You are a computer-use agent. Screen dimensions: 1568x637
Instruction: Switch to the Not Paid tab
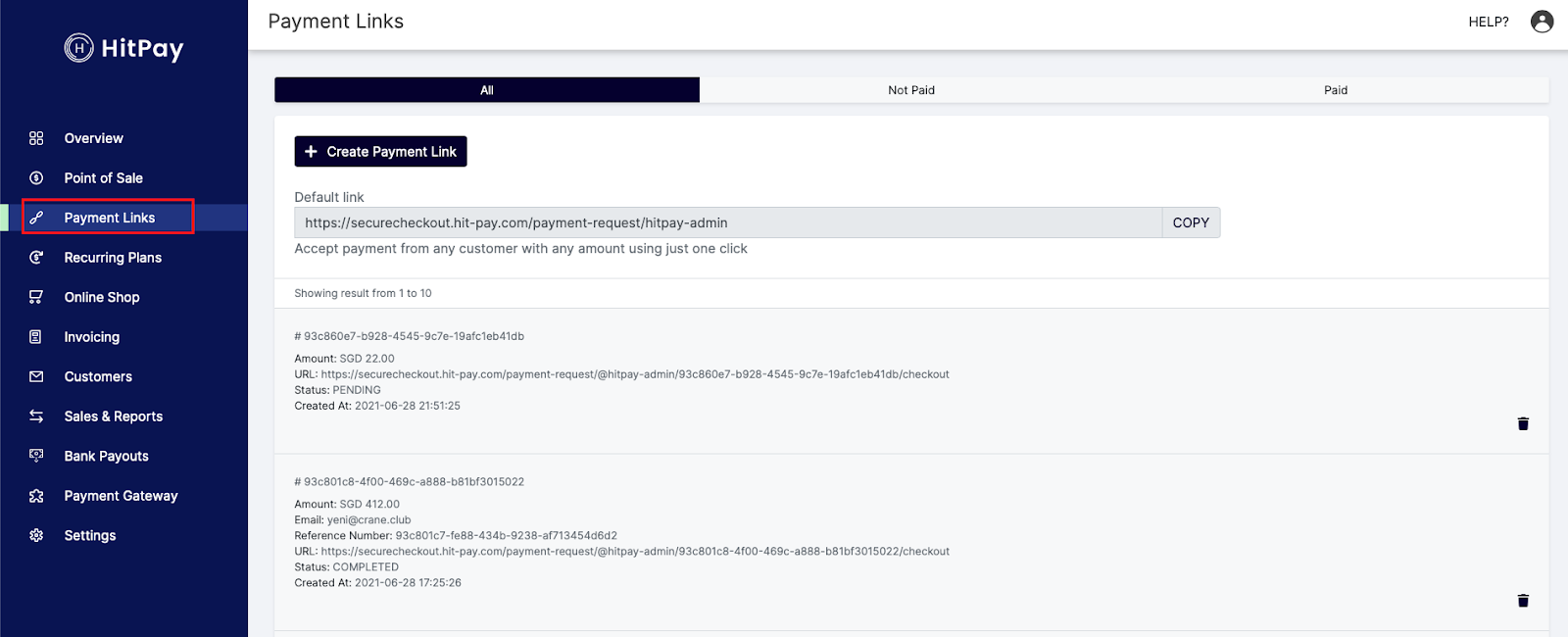coord(911,90)
